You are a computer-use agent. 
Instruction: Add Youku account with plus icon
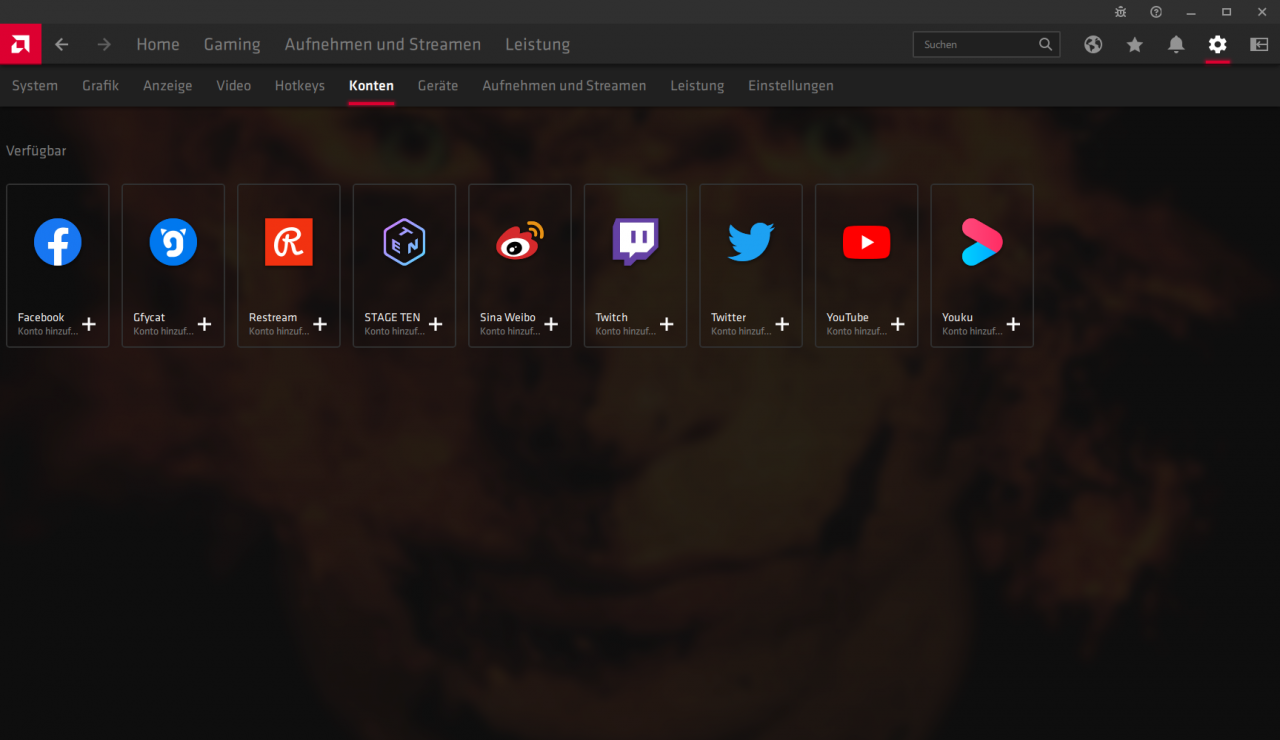click(1013, 324)
